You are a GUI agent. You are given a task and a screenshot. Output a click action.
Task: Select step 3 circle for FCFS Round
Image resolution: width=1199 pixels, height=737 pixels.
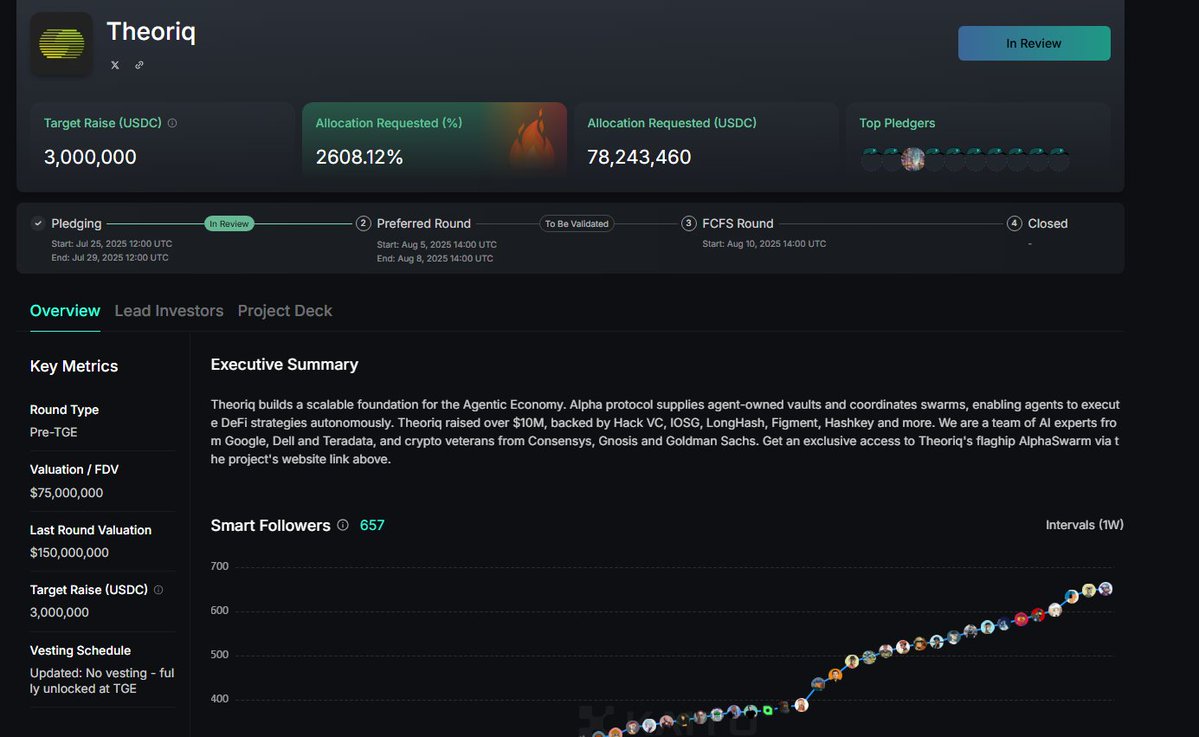(x=689, y=223)
